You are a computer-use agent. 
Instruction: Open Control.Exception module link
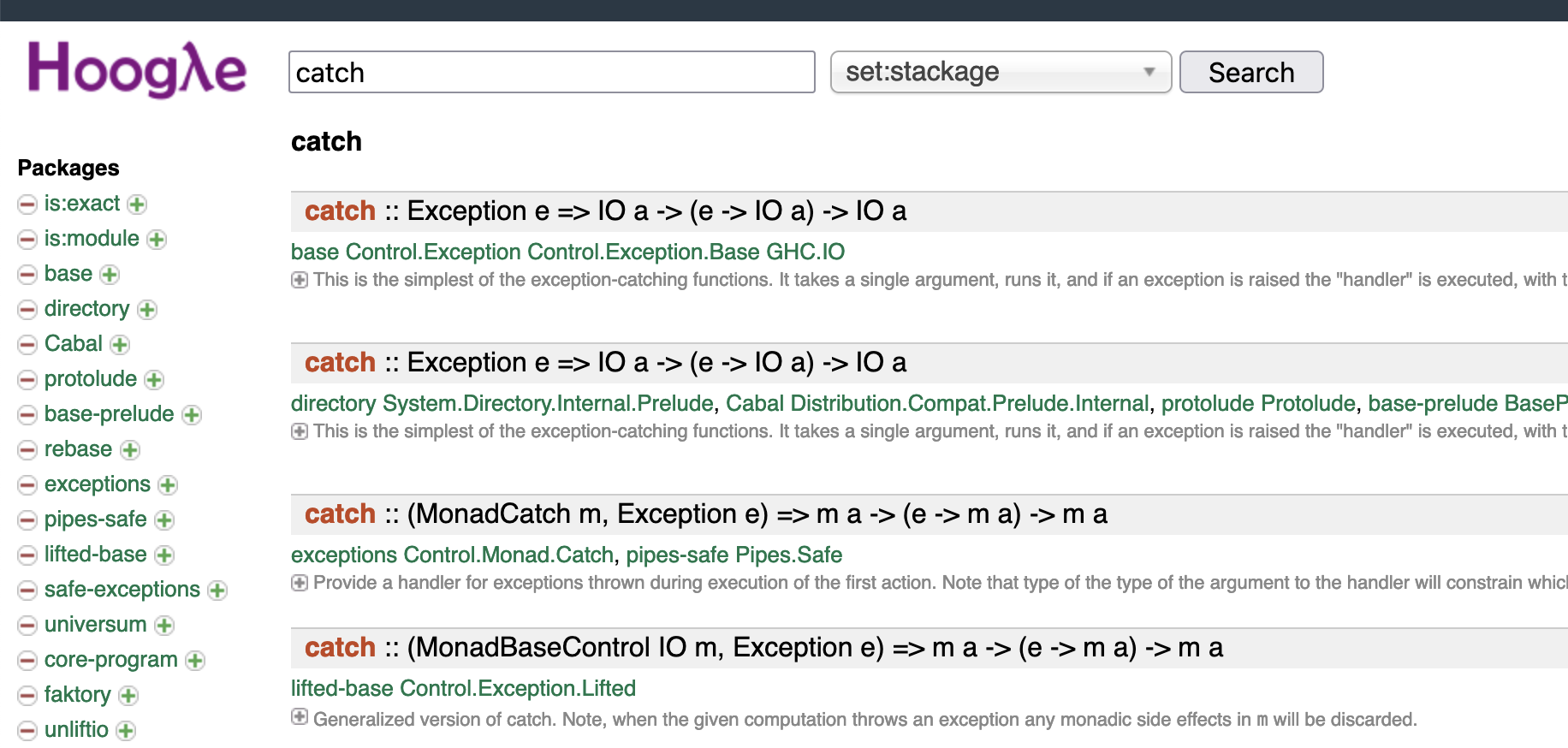tap(433, 252)
